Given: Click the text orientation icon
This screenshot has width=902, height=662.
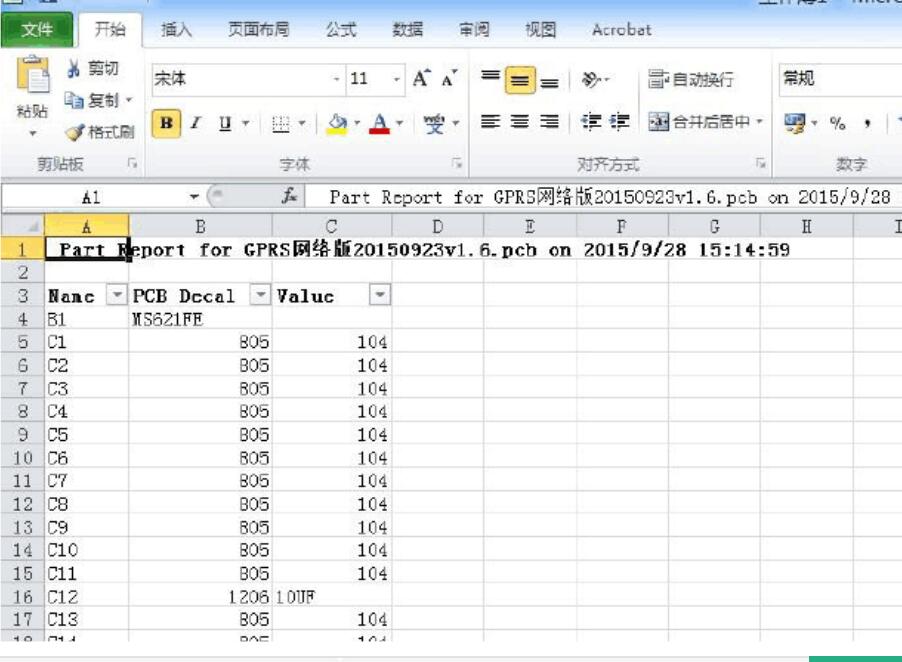Looking at the screenshot, I should click(591, 79).
